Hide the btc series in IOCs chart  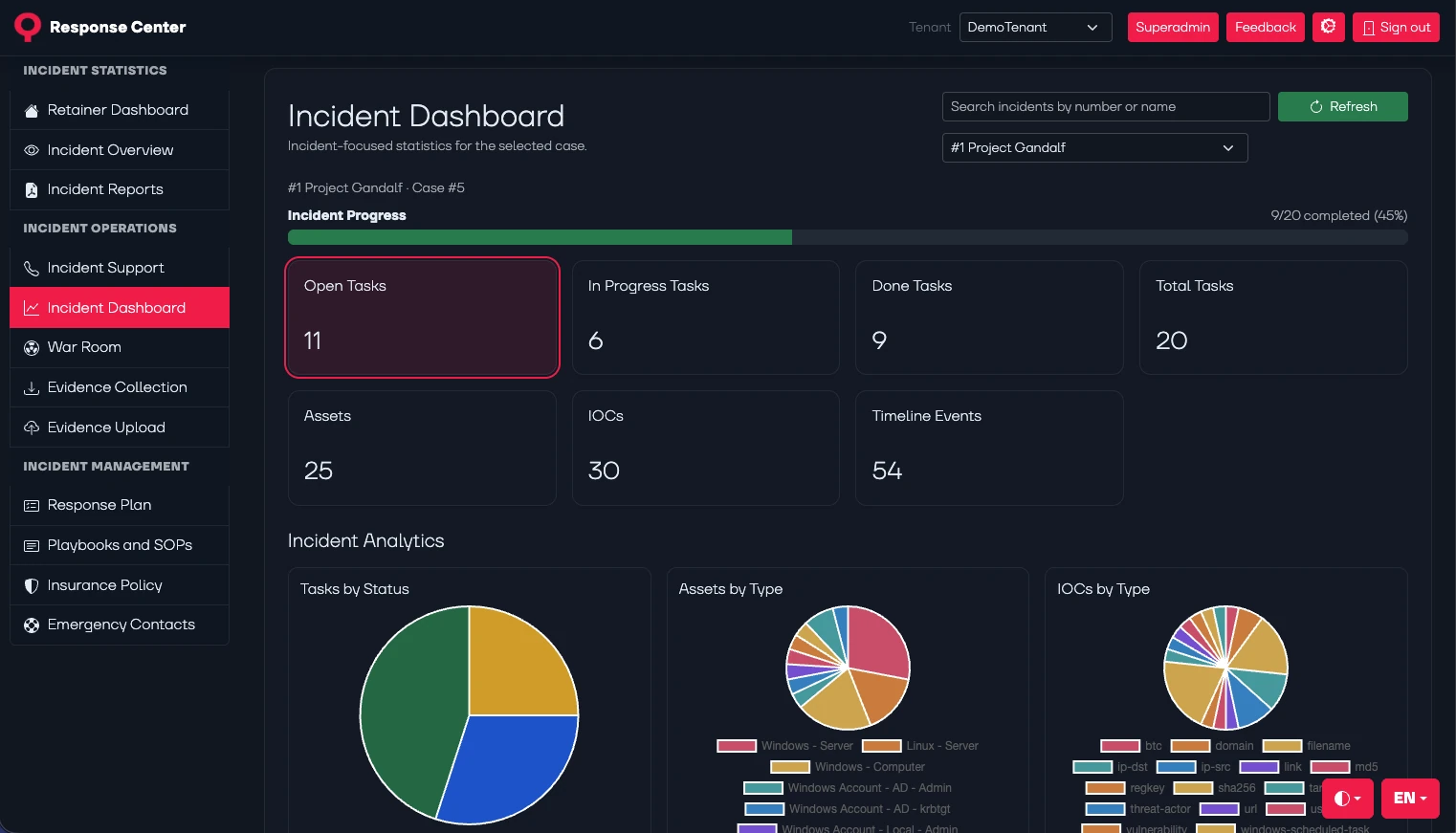coord(1131,746)
